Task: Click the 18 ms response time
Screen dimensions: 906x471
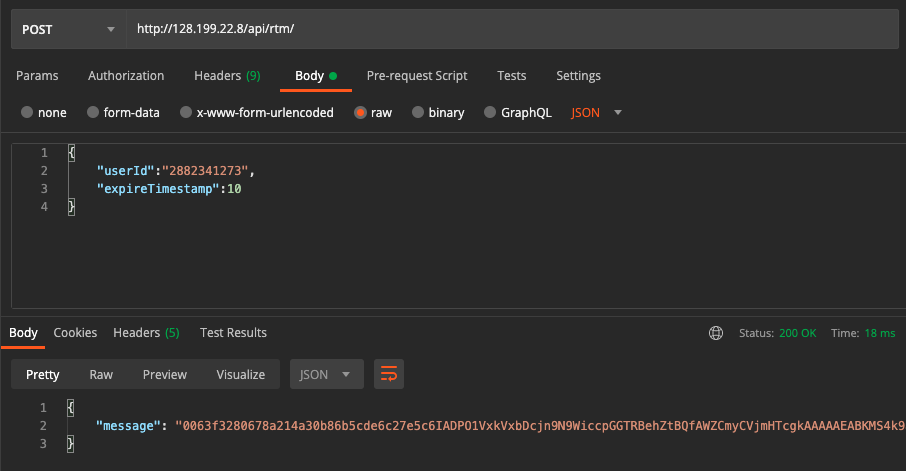Action: [880, 333]
